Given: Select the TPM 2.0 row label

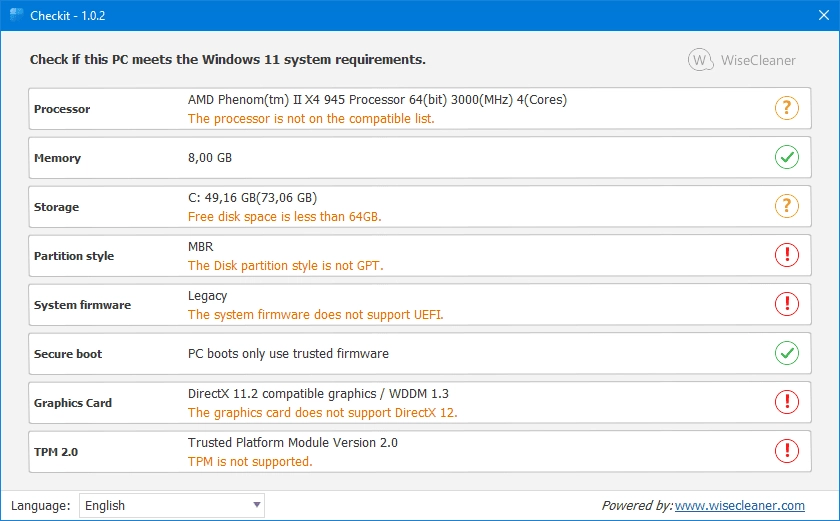Looking at the screenshot, I should [x=56, y=452].
